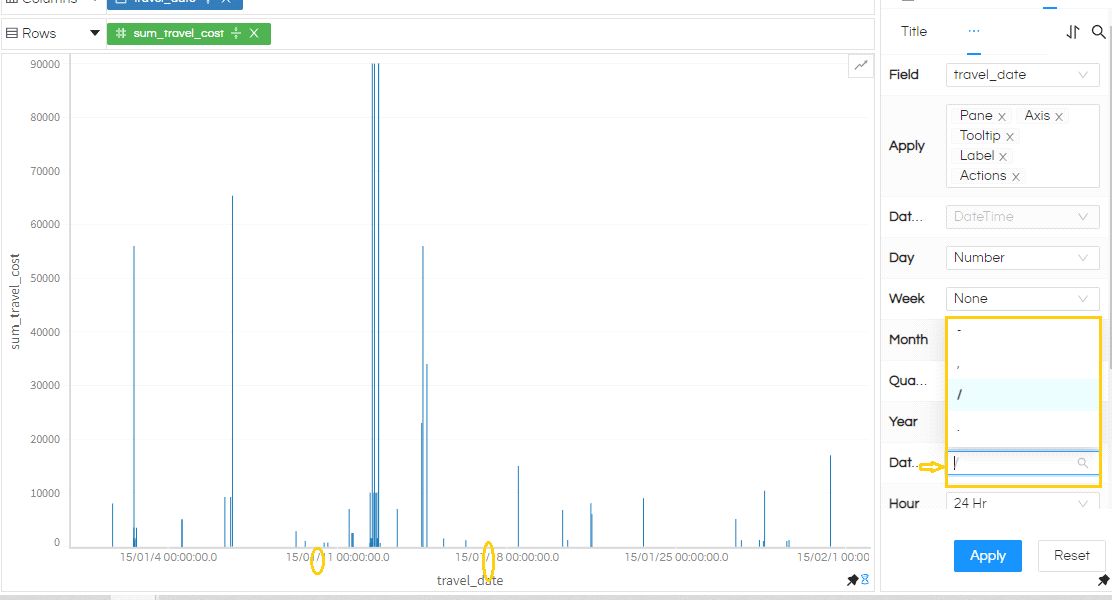Screen dimensions: 1112x600
Task: Click the magnifier inside the date separator field
Action: 1083,463
